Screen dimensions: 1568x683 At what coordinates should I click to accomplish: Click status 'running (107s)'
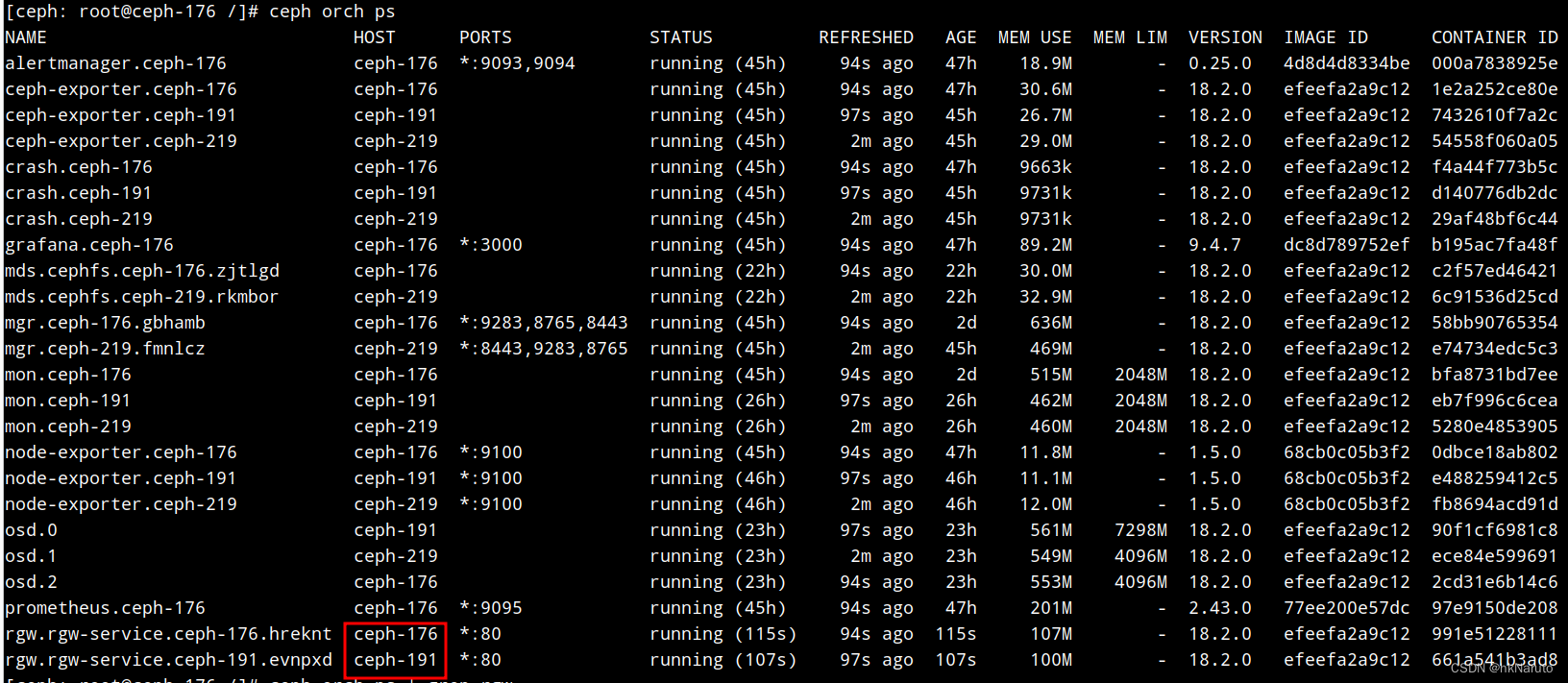(723, 660)
